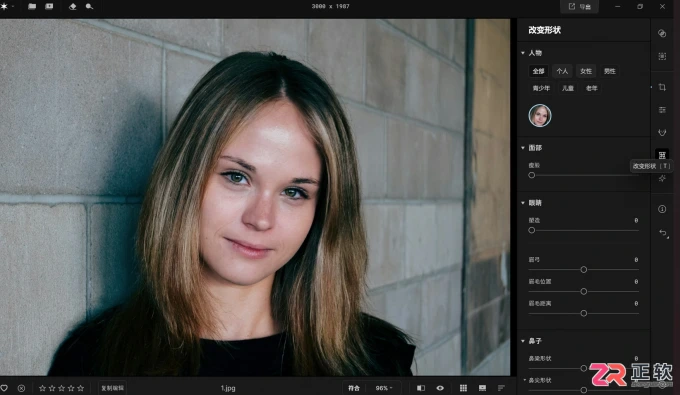This screenshot has width=680, height=395.
Task: Select the detected face thumbnail
Action: point(540,115)
